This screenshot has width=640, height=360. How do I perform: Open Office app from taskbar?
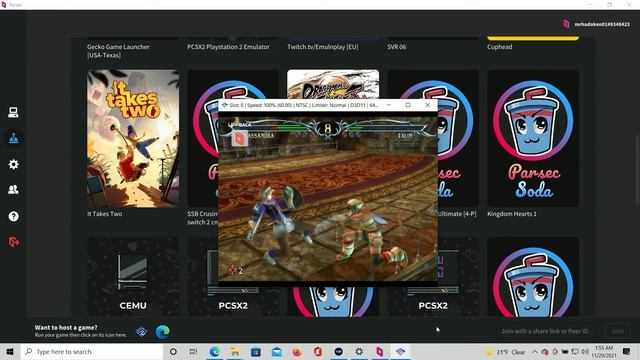point(318,351)
